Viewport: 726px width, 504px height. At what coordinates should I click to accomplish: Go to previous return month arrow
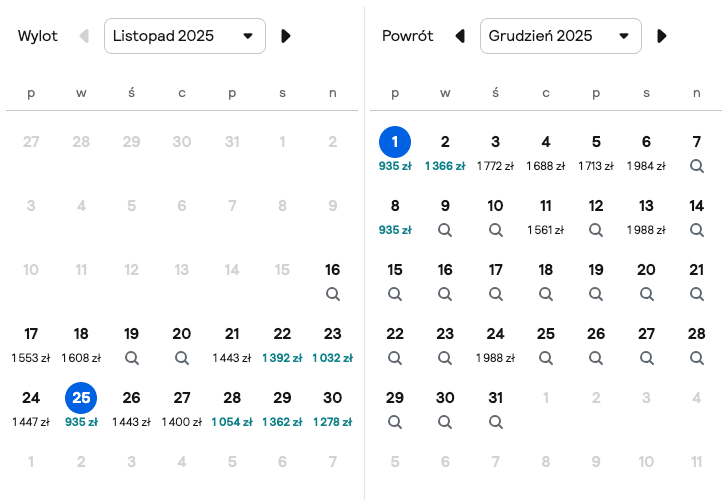click(460, 36)
